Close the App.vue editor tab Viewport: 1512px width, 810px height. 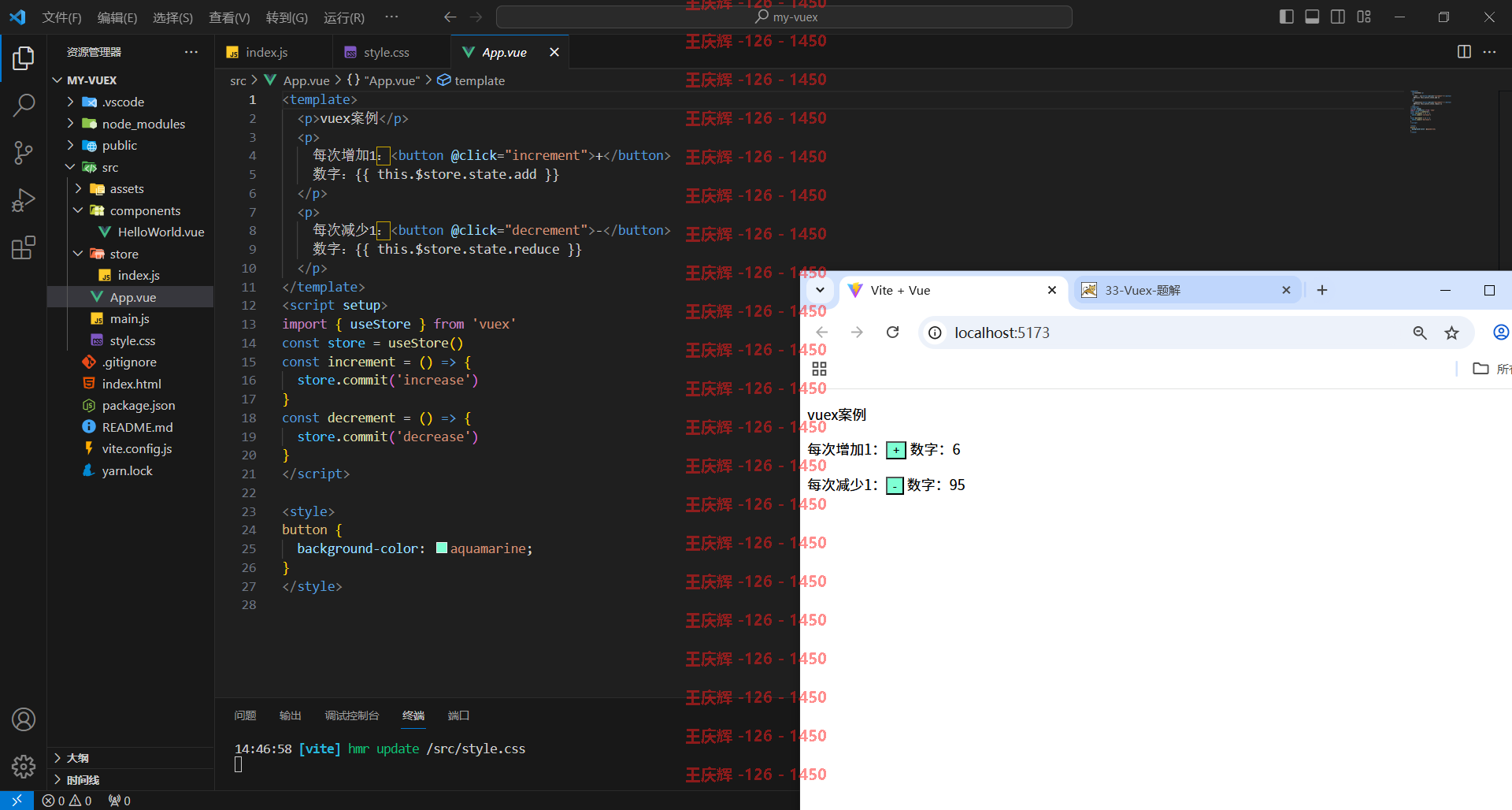pos(554,52)
